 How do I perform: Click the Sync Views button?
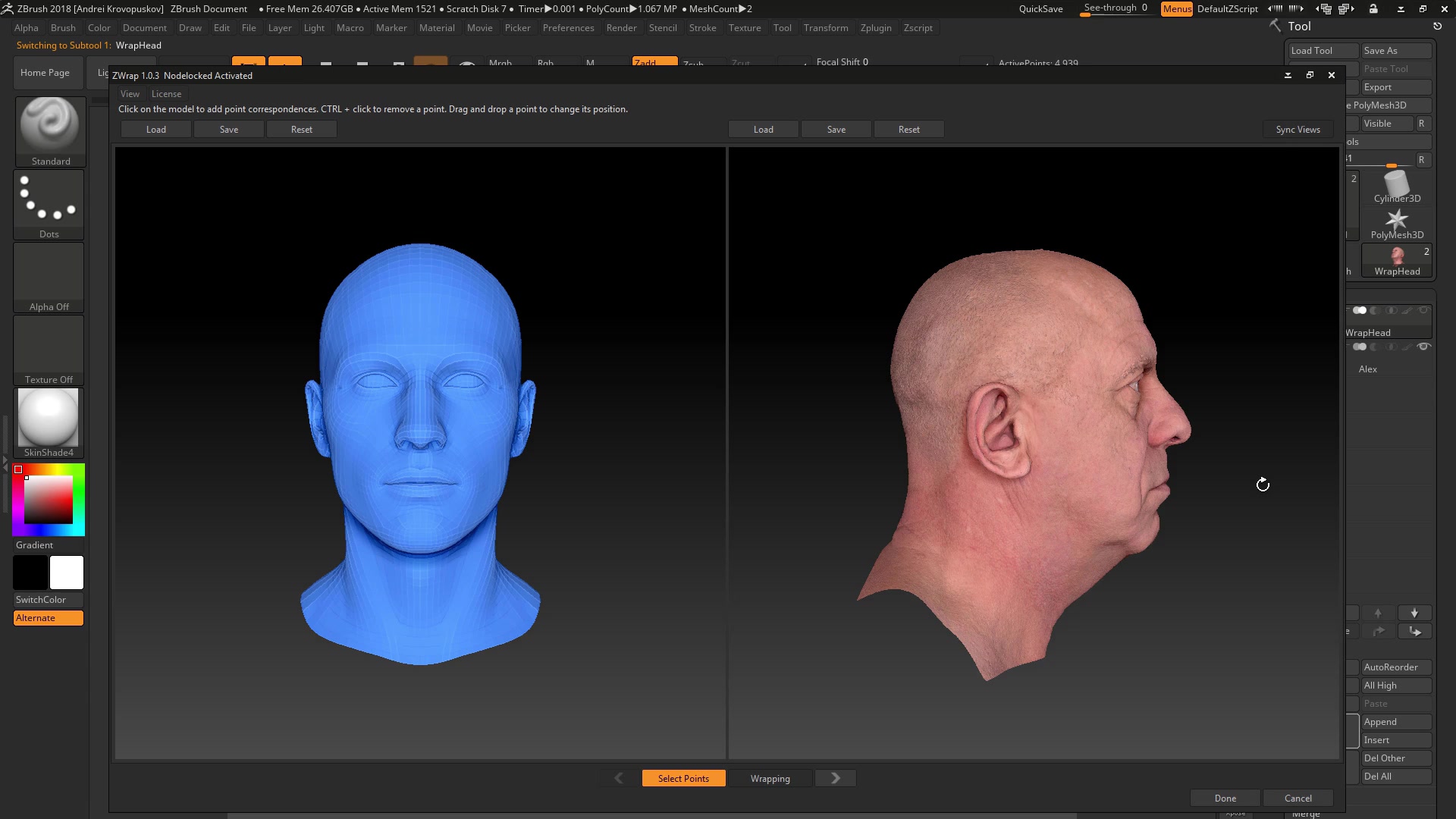(1297, 128)
